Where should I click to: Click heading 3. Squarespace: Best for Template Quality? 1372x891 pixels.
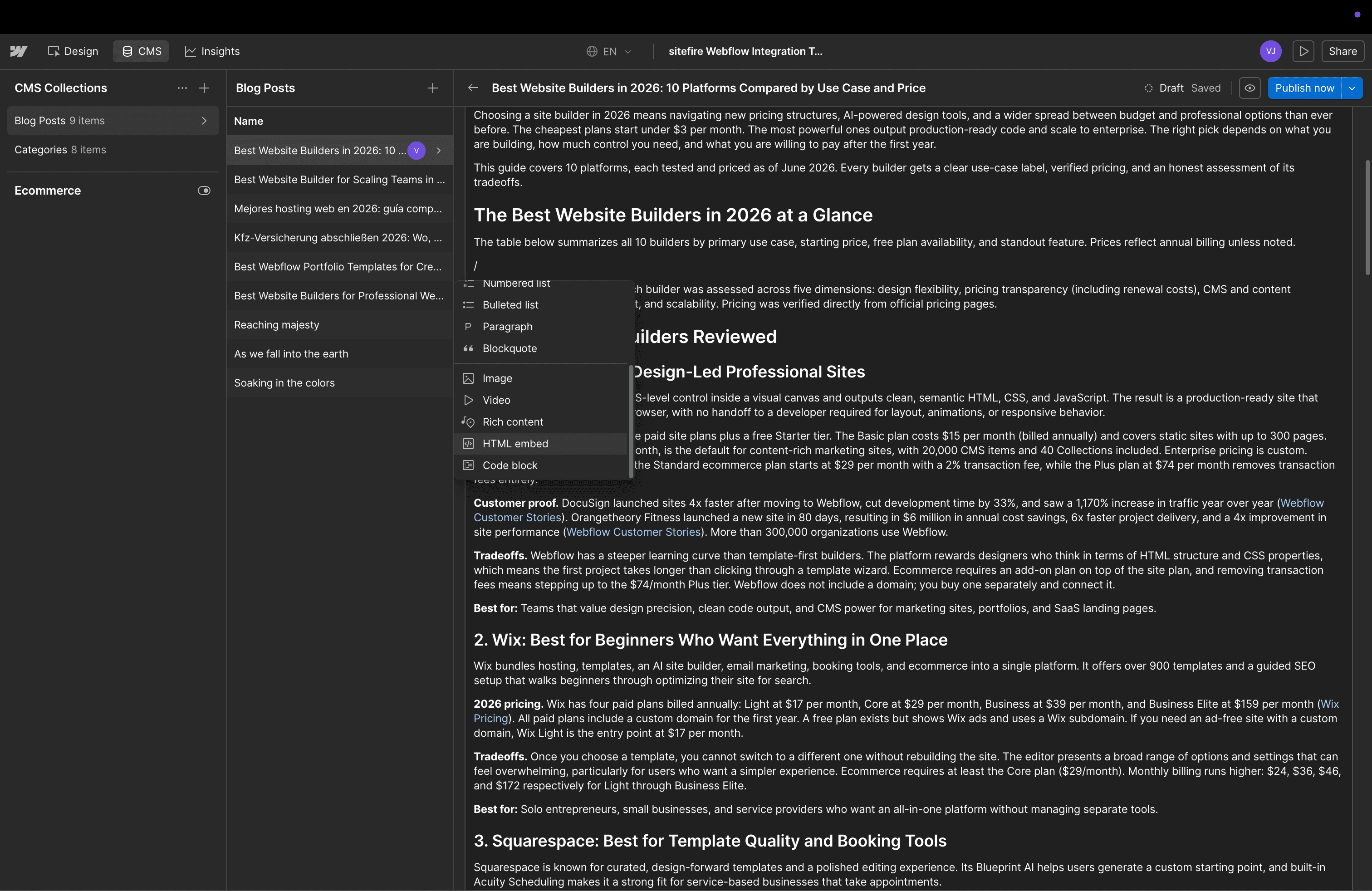pyautogui.click(x=710, y=841)
